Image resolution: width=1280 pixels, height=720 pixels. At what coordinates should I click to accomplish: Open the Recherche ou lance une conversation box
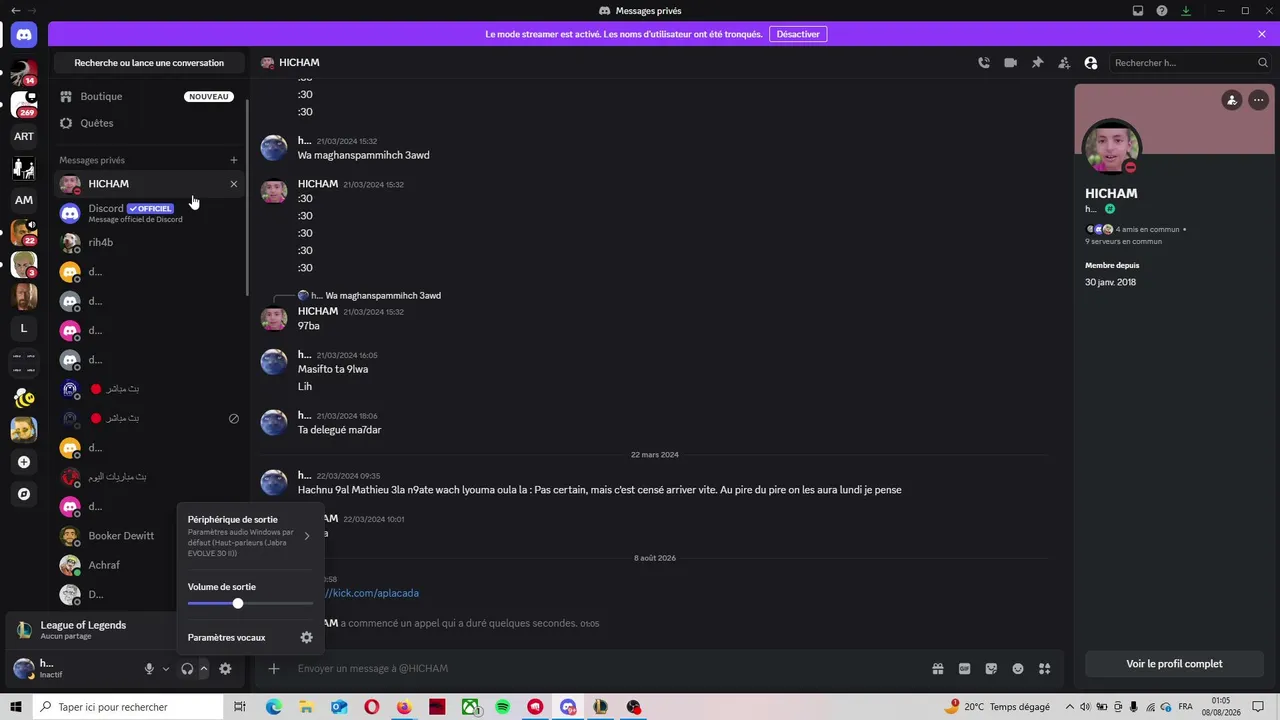[149, 63]
